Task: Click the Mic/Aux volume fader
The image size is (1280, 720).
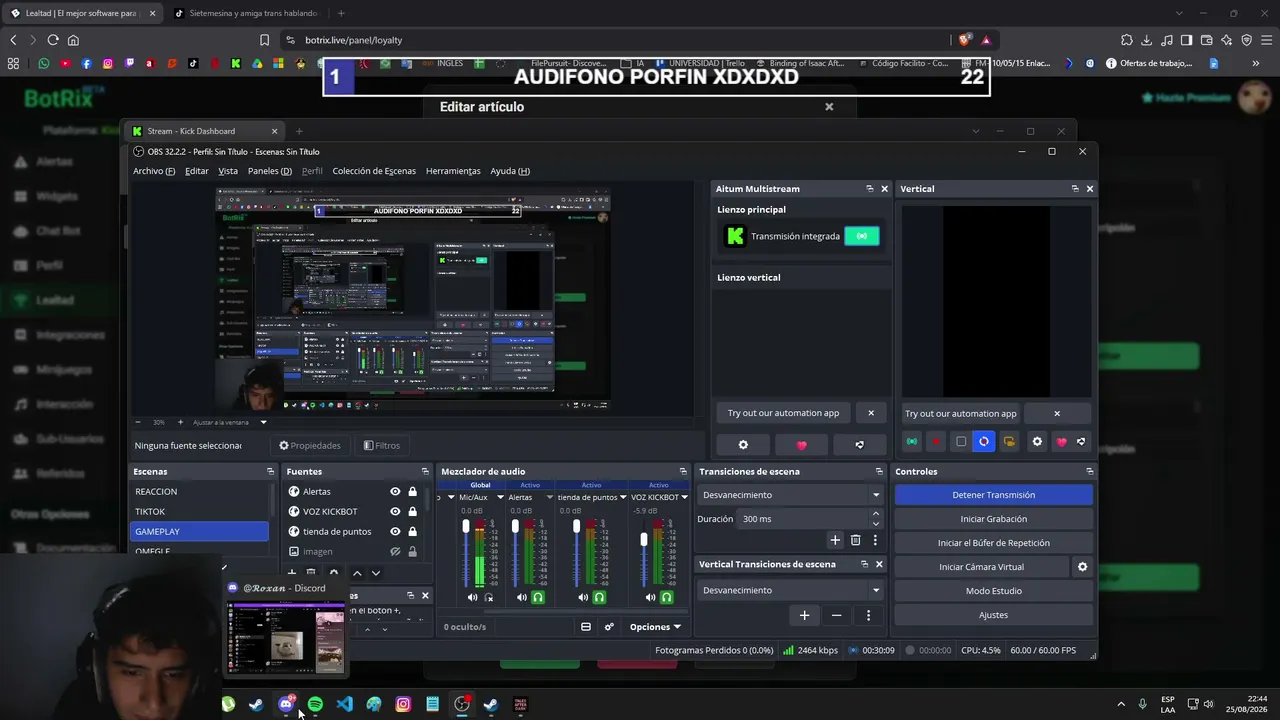Action: click(x=465, y=527)
